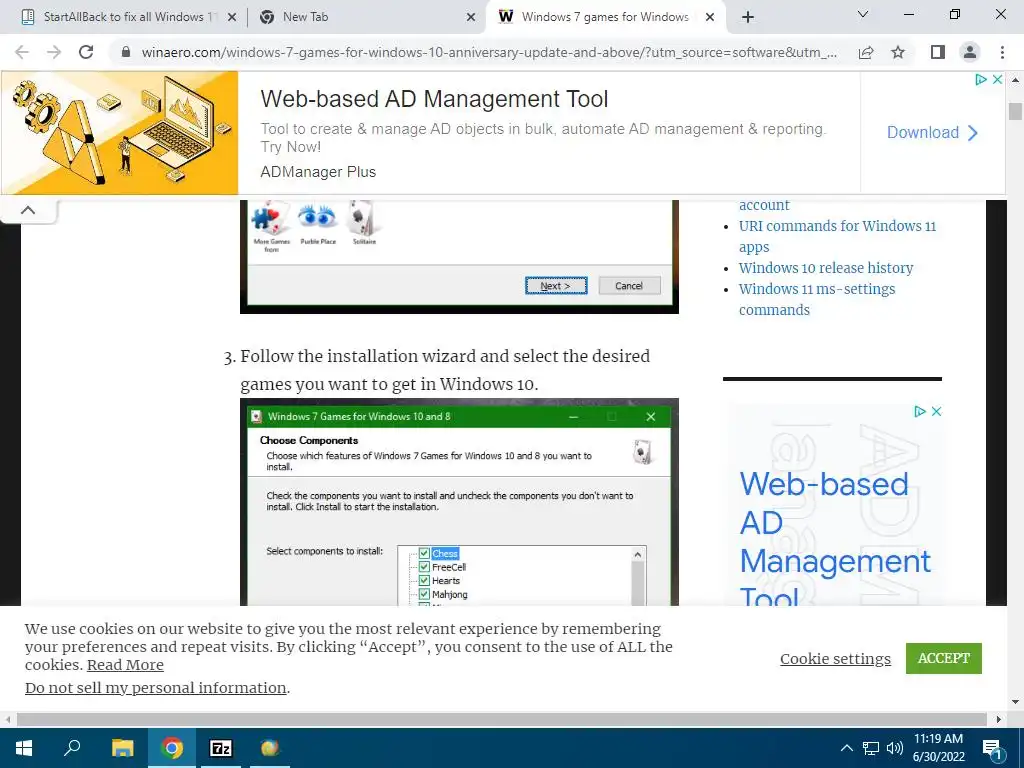Screen dimensions: 1024x768
Task: Click the More Games icon
Action: tap(271, 227)
